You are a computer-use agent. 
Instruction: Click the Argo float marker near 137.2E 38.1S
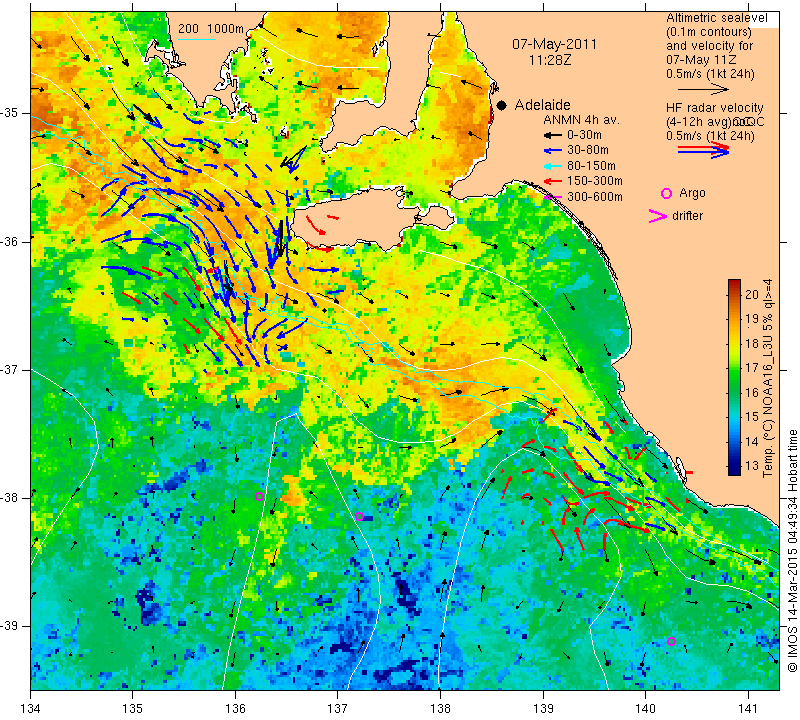click(x=359, y=516)
